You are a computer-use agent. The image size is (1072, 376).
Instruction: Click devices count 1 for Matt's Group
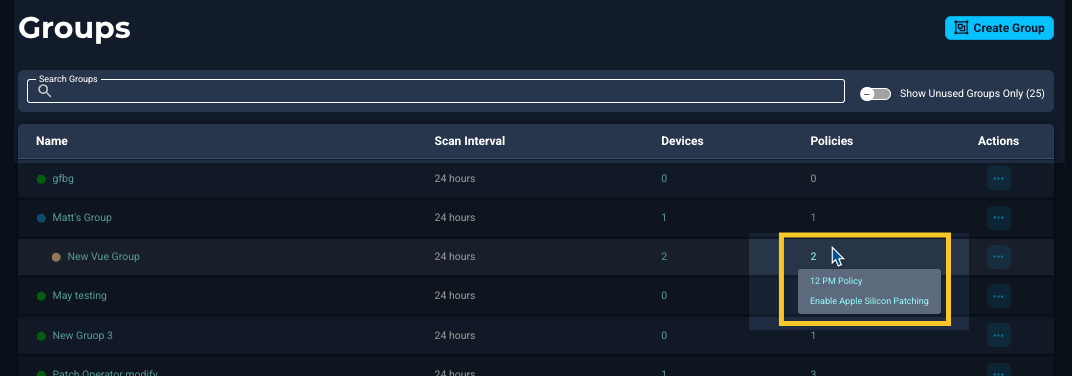664,217
